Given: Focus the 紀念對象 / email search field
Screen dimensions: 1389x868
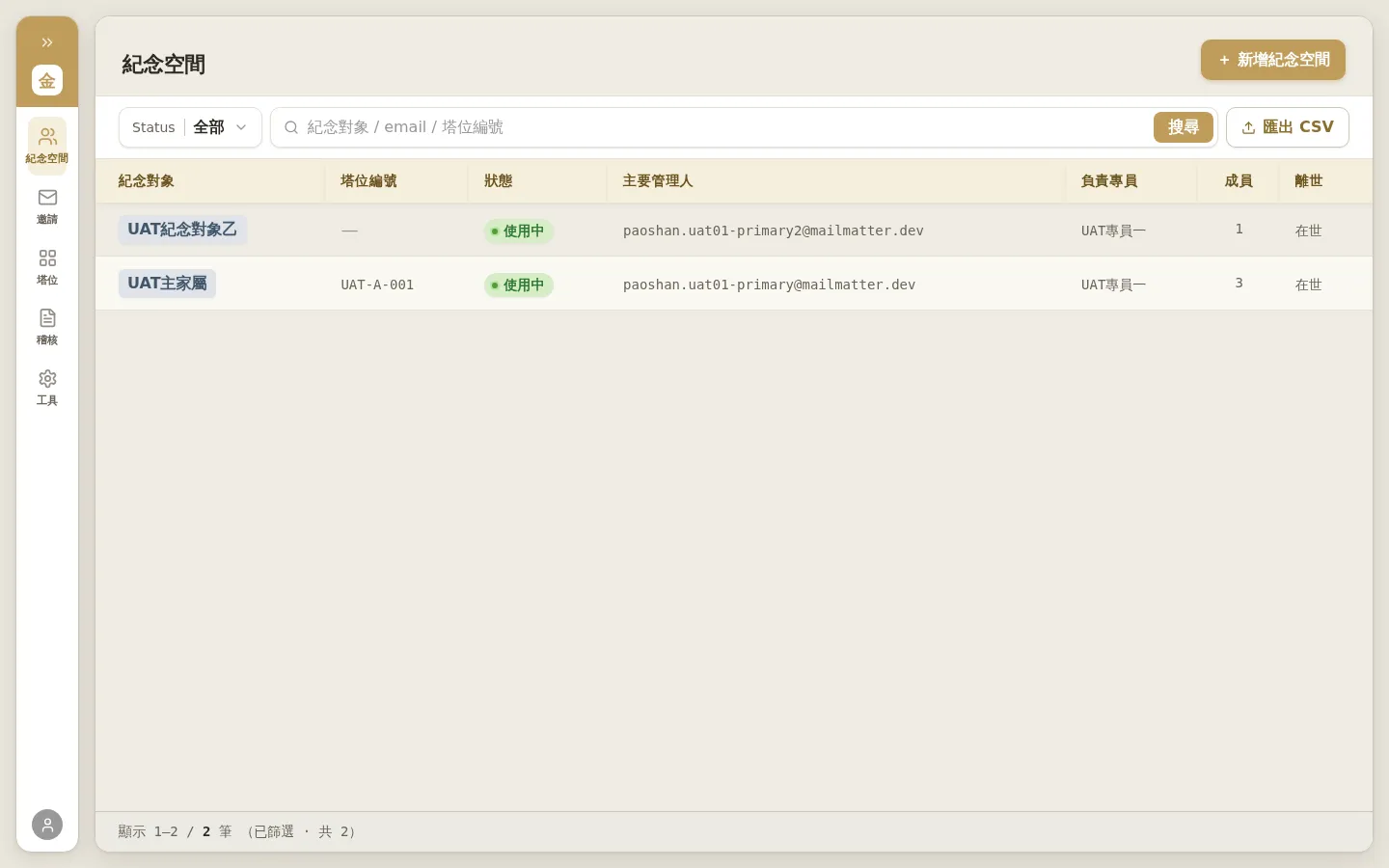Looking at the screenshot, I should pyautogui.click(x=712, y=127).
